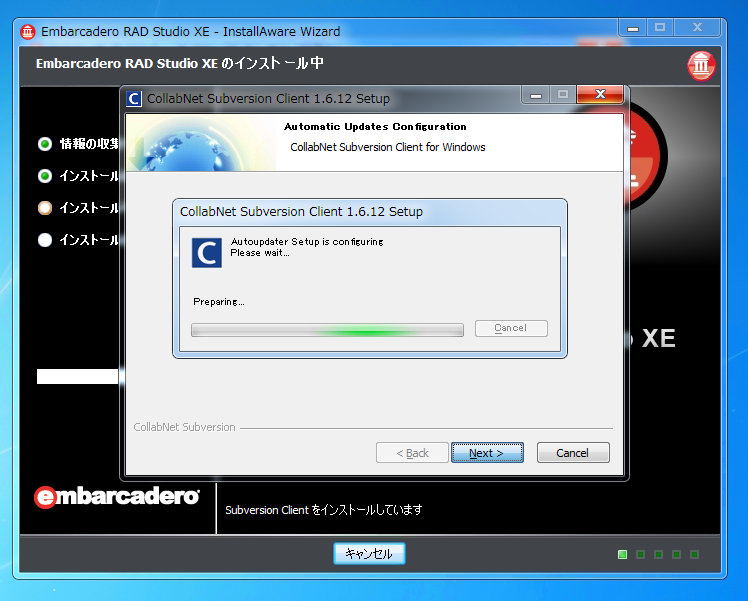Close the CollabNet Subversion Client setup window
Image resolution: width=748 pixels, height=601 pixels.
(x=600, y=94)
